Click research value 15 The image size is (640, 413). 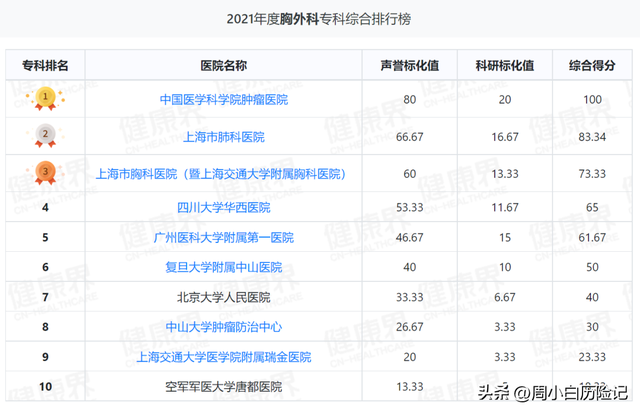(505, 238)
